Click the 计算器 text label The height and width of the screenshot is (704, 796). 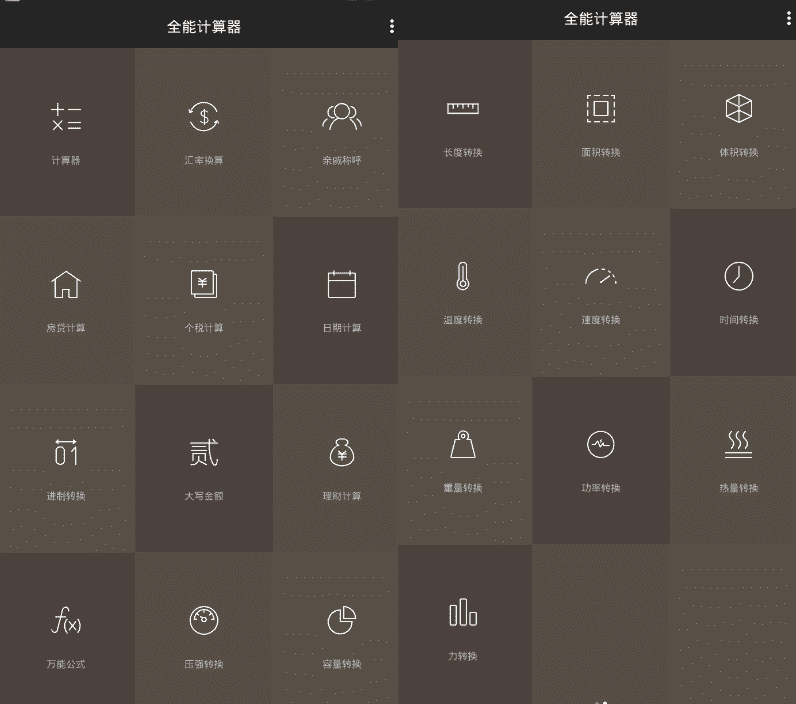point(66,160)
